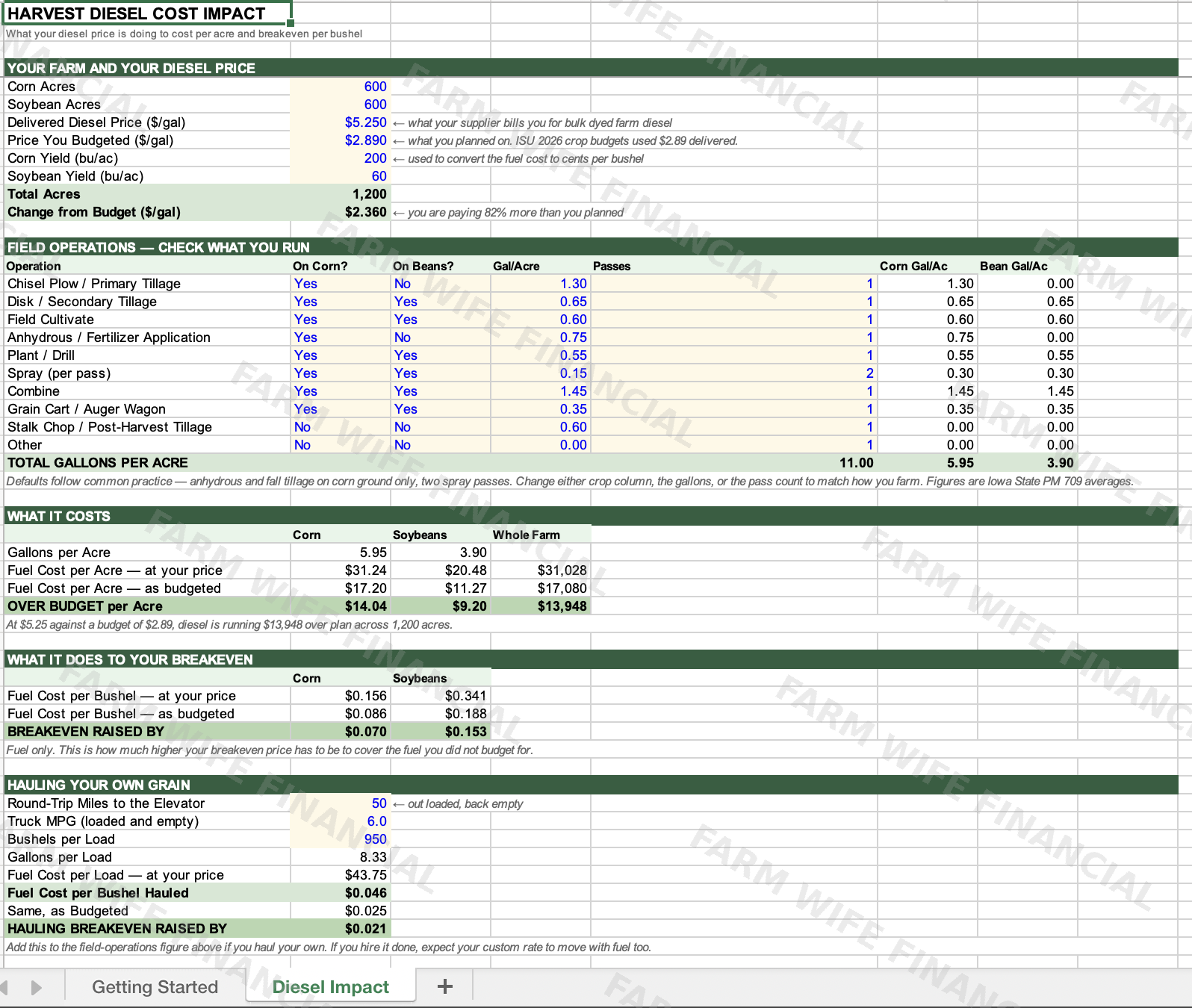This screenshot has width=1192, height=1008.
Task: Select the Gal/Acre value 0.60 for Field Cultivate
Action: [541, 320]
